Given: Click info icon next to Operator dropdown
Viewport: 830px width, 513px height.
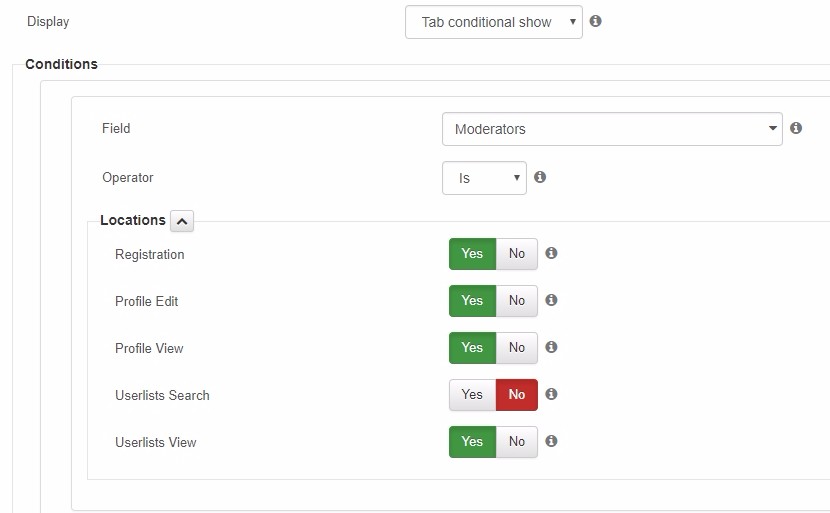Looking at the screenshot, I should click(x=540, y=177).
